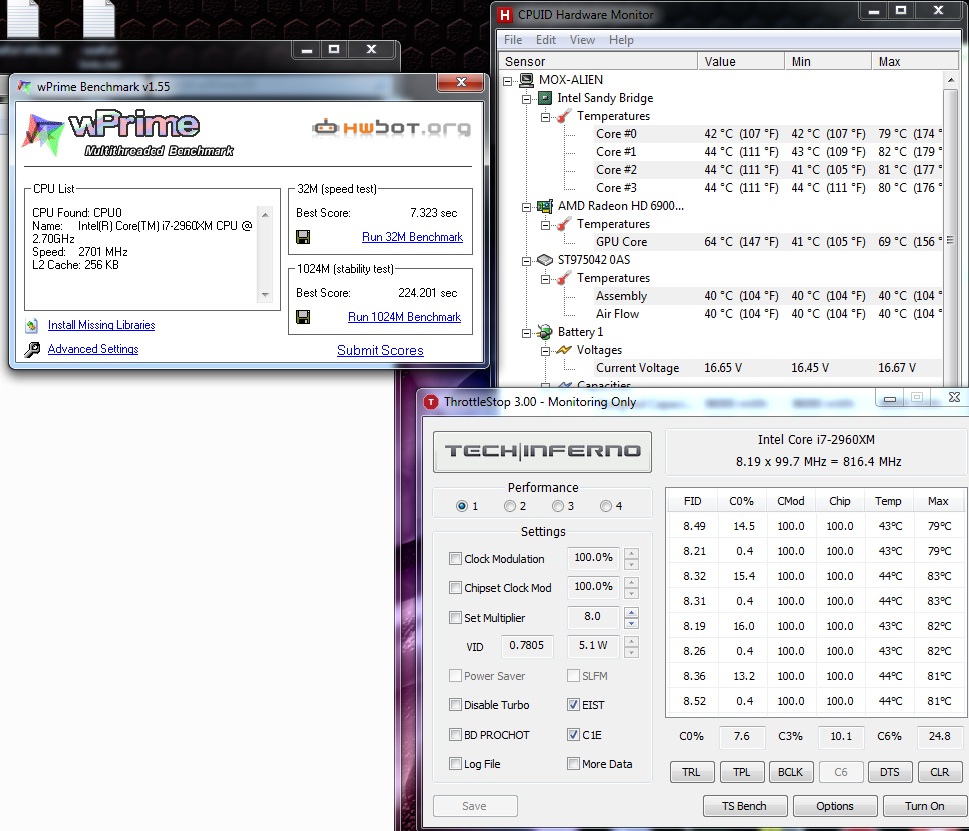Enable the Log File checkbox
Screen dimensions: 969x831
[455, 764]
